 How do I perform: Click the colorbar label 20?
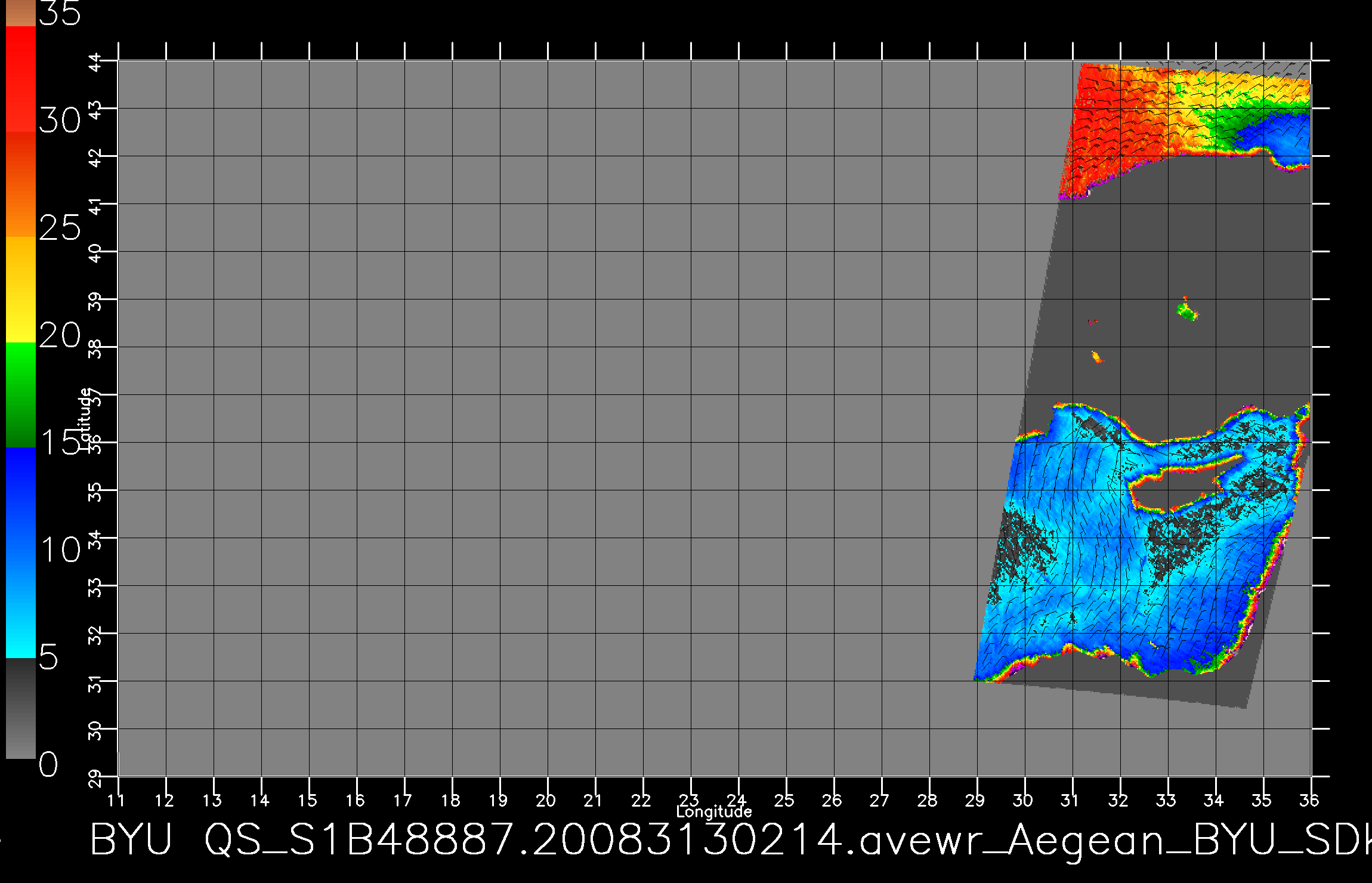point(60,335)
